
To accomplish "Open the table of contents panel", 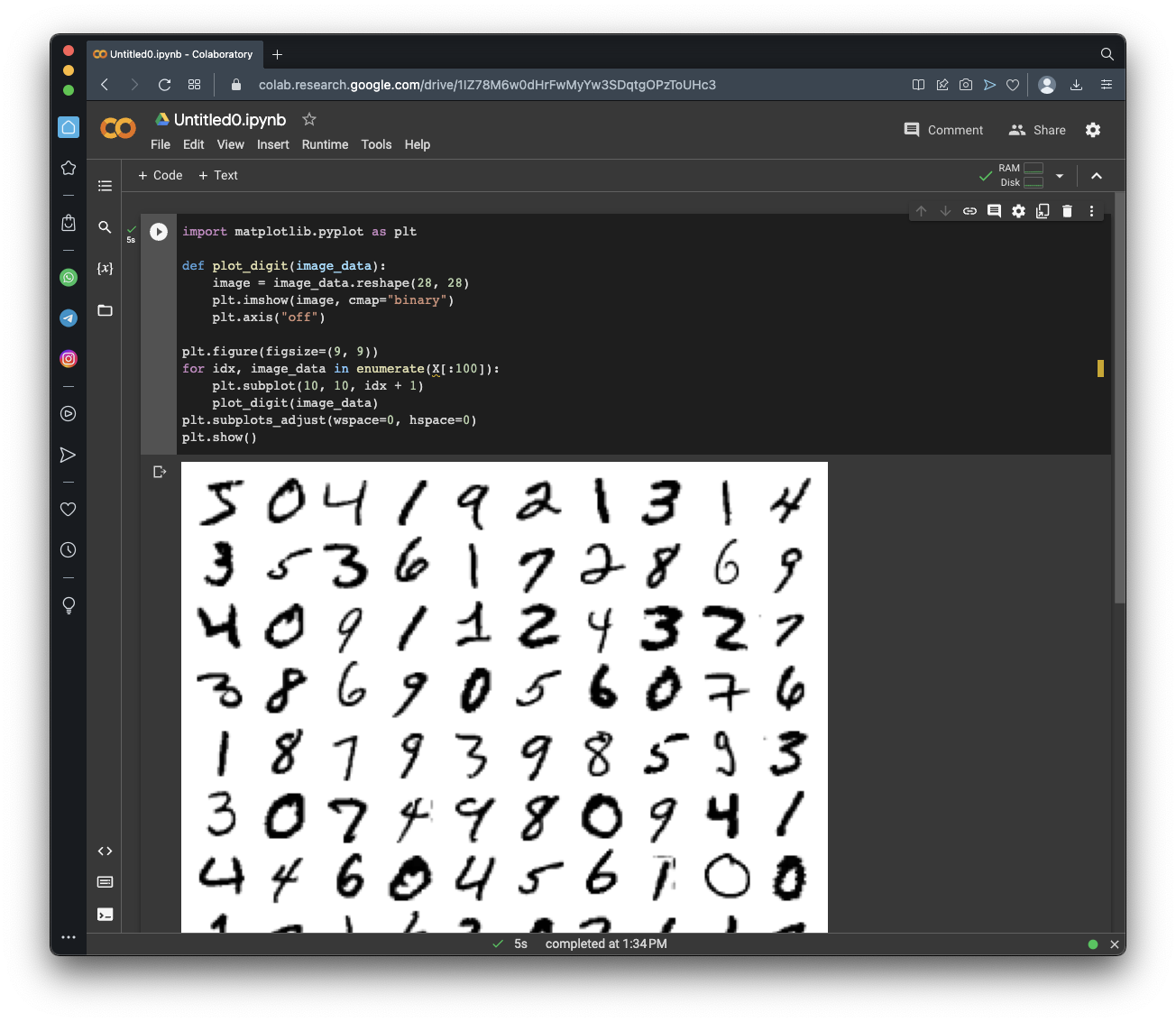I will click(105, 186).
